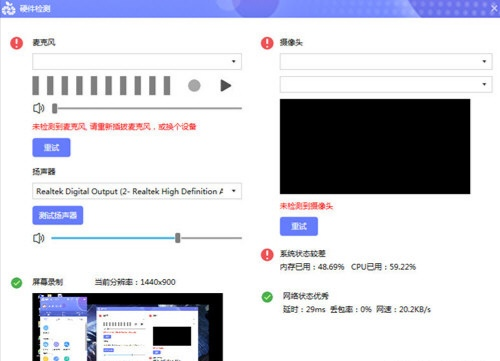Adjust the speaker volume slider handle
The image size is (500, 361).
click(178, 238)
